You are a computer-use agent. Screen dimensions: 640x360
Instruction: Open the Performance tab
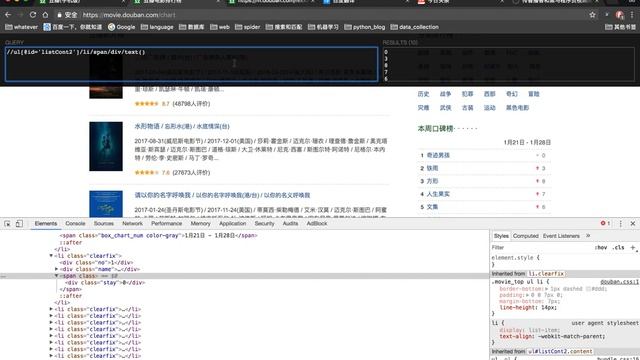(x=167, y=223)
